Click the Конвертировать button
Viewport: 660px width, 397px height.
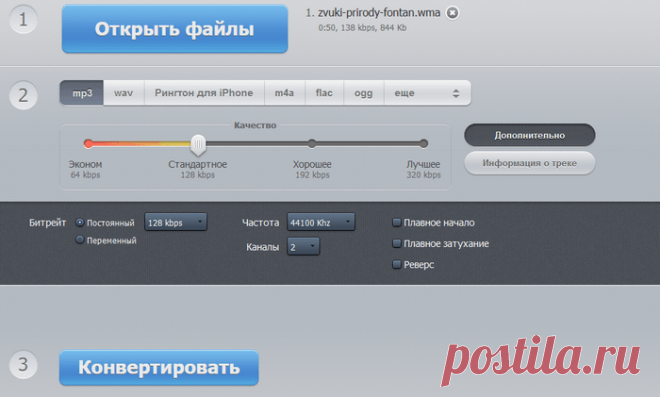tap(159, 368)
